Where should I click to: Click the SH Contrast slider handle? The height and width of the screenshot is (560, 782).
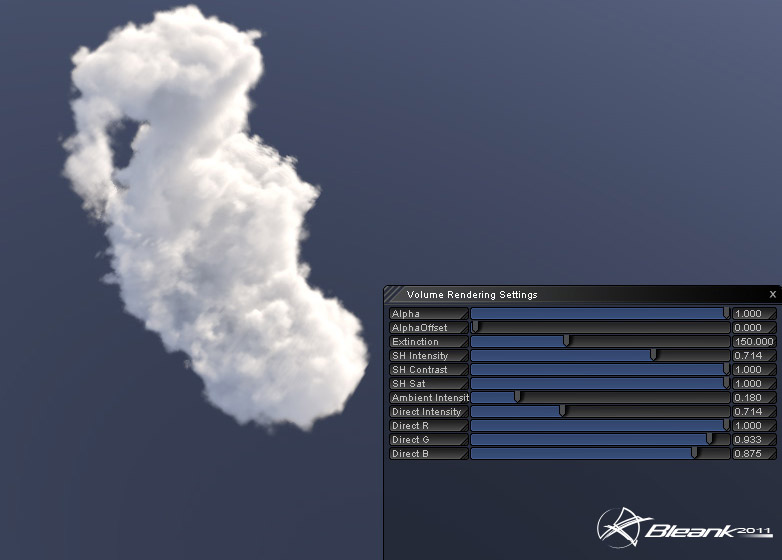726,369
